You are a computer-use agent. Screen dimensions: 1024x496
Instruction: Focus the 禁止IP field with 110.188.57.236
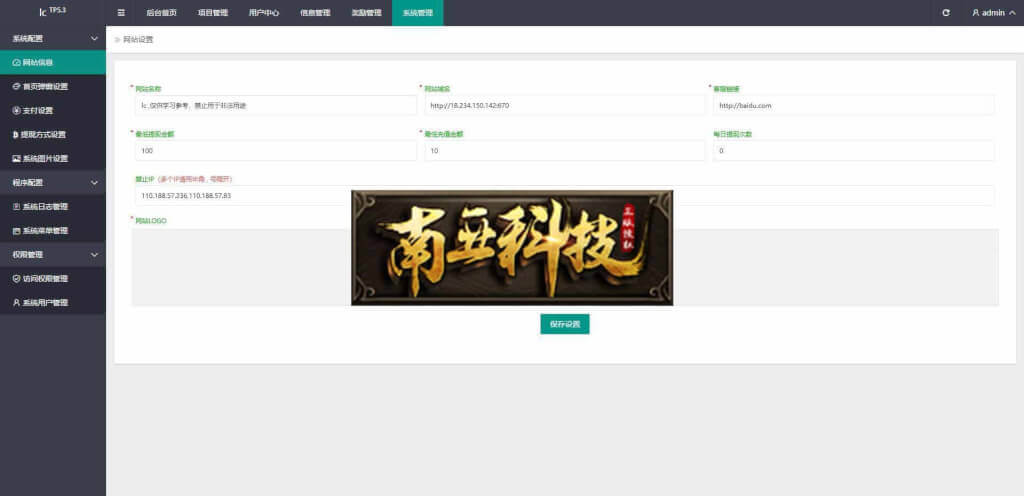565,195
